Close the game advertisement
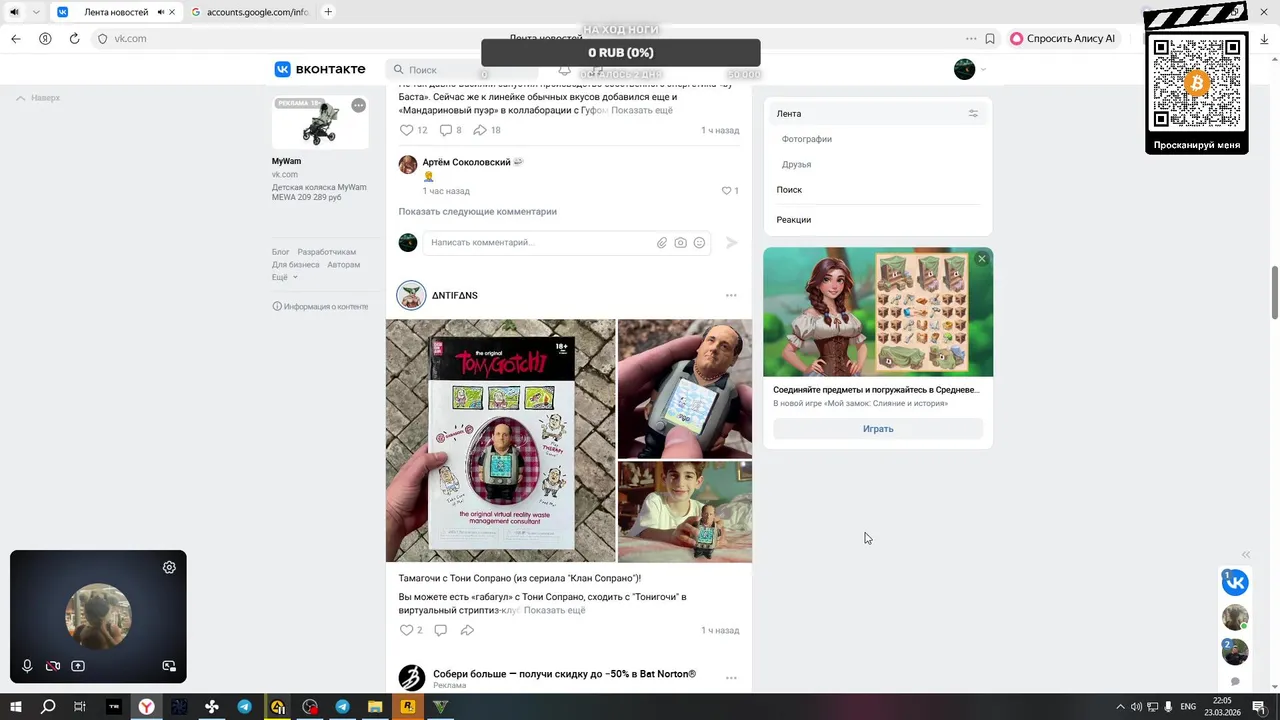 click(x=982, y=259)
